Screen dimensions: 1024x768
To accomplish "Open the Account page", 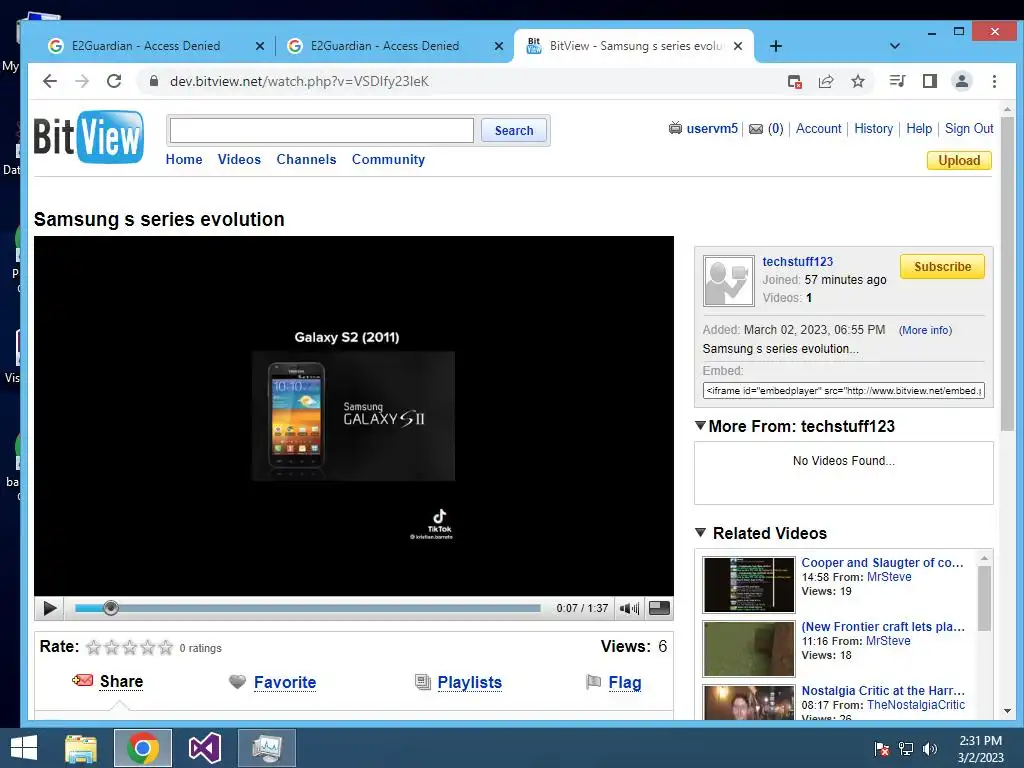I will coord(818,128).
